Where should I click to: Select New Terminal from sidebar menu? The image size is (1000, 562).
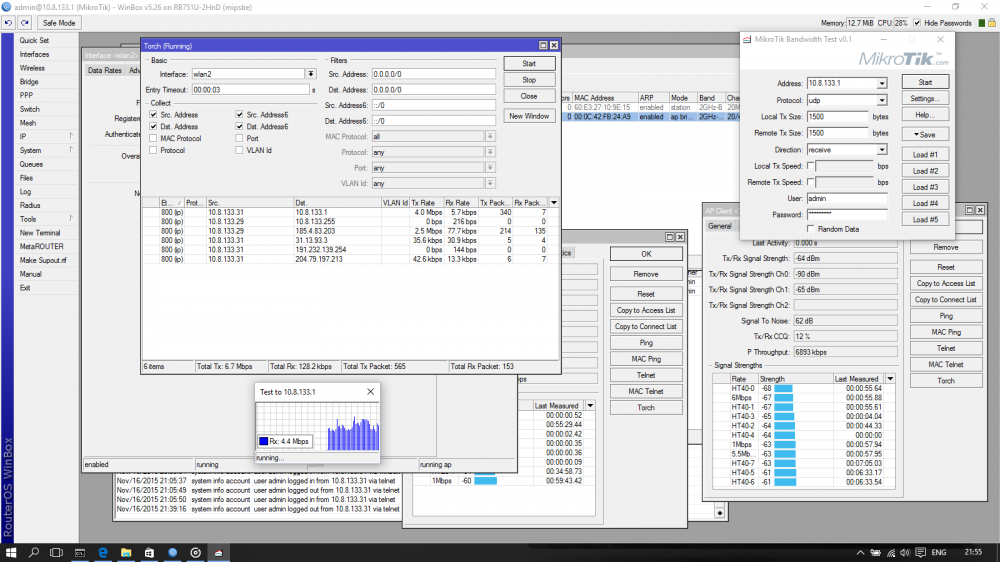click(x=40, y=232)
